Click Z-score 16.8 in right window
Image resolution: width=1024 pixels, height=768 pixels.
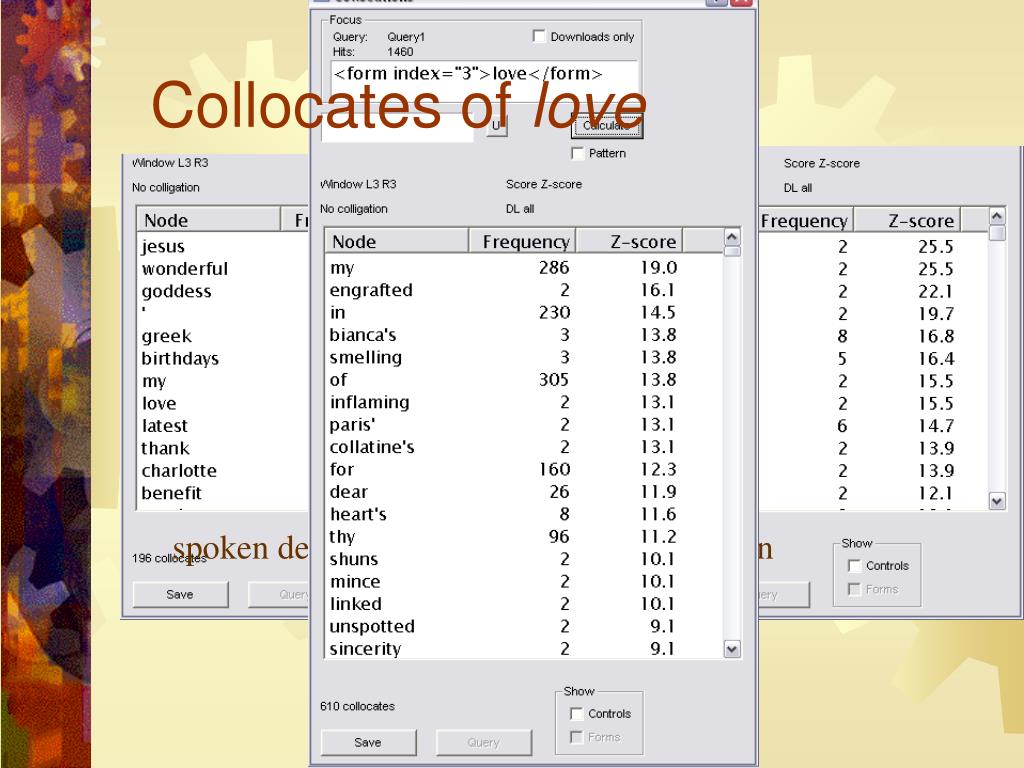(936, 336)
